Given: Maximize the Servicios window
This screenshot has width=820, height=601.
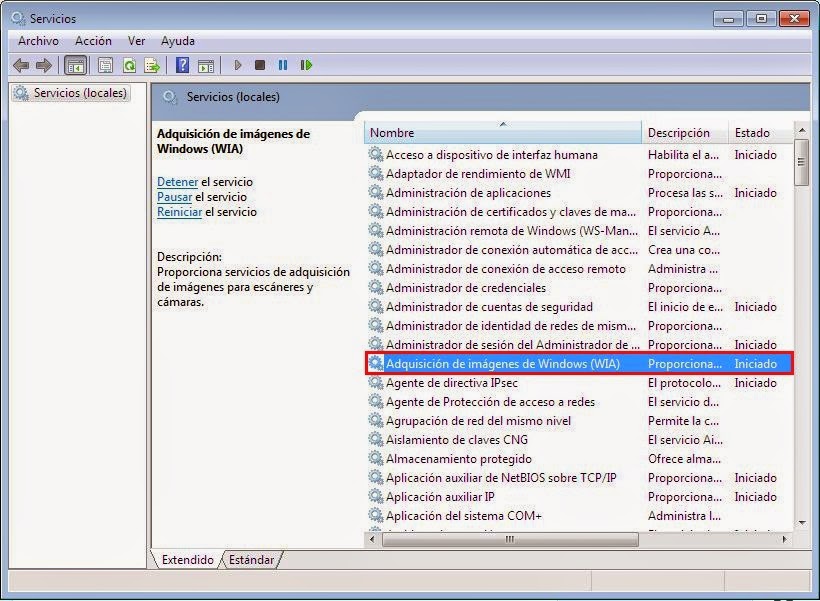Looking at the screenshot, I should pos(761,19).
